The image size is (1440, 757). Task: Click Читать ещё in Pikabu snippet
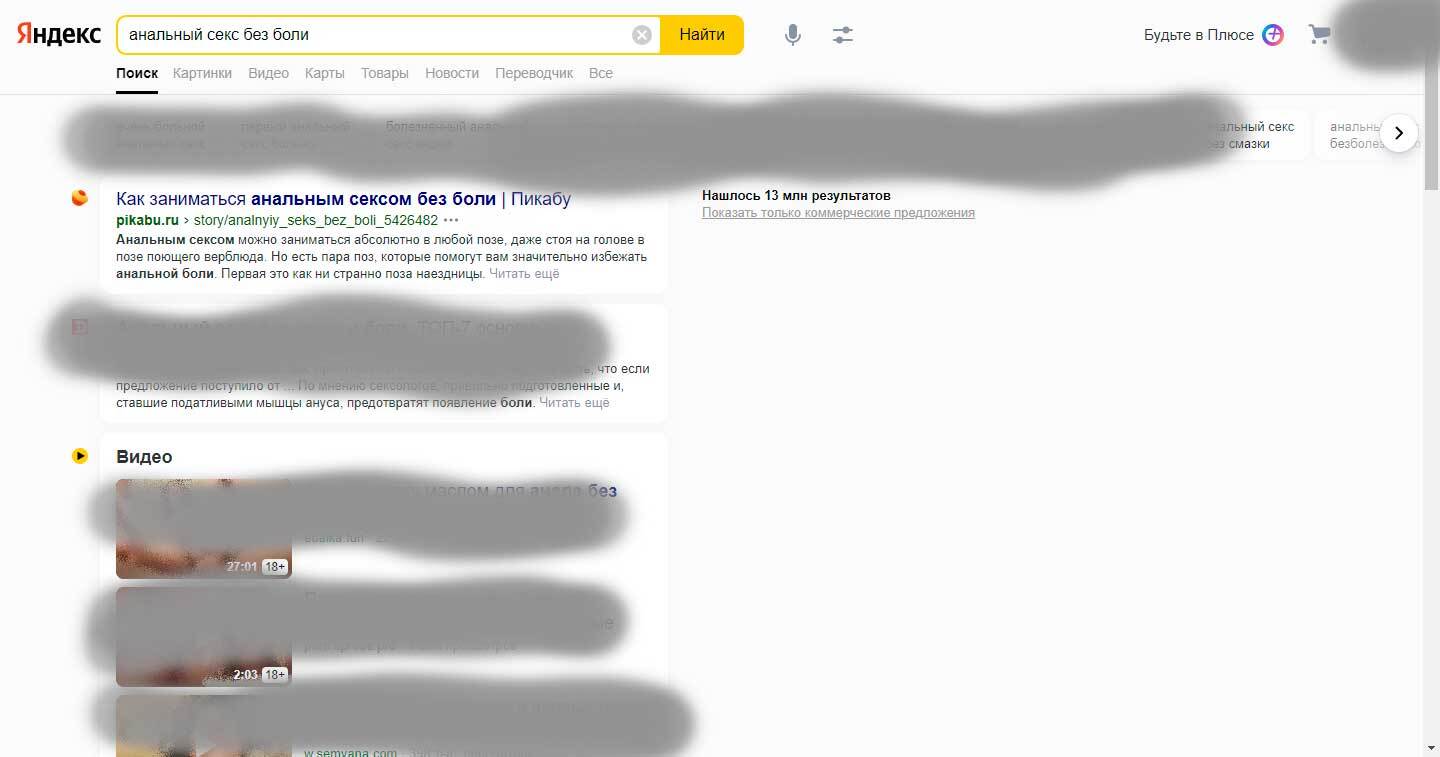point(524,273)
